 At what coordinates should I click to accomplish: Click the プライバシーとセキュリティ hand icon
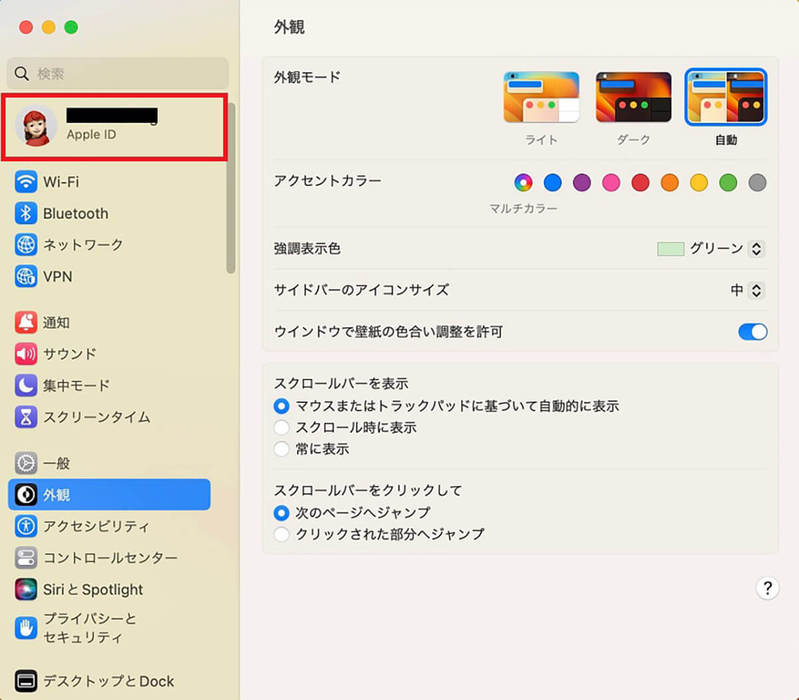coord(26,628)
